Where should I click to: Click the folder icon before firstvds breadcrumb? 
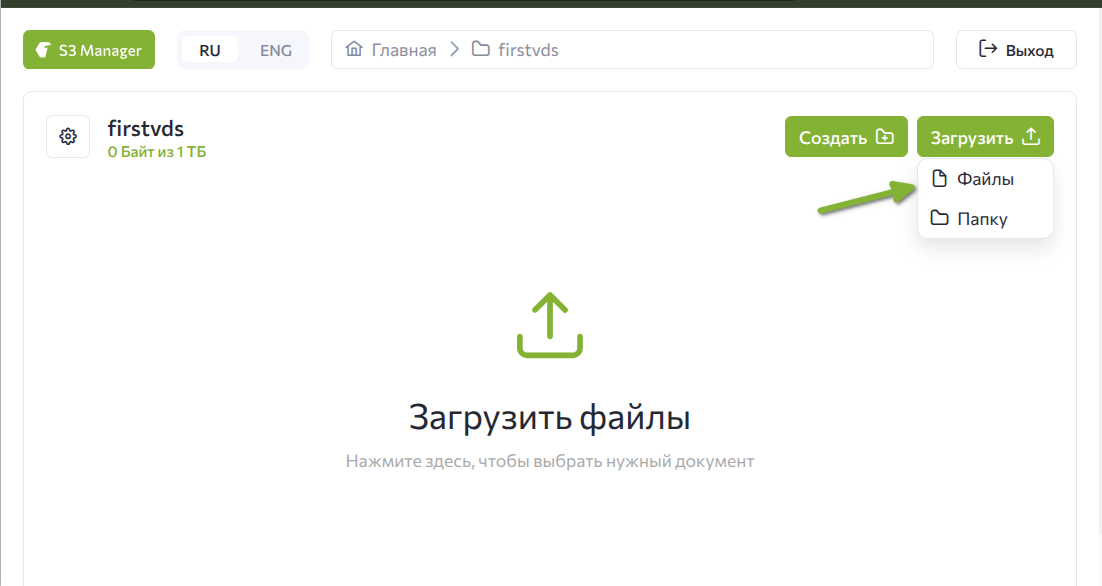(x=481, y=49)
